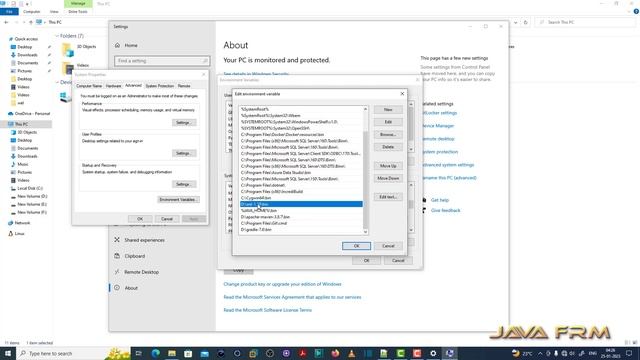Select the Docker resources\bin path entry
This screenshot has width=640, height=360.
[301, 135]
